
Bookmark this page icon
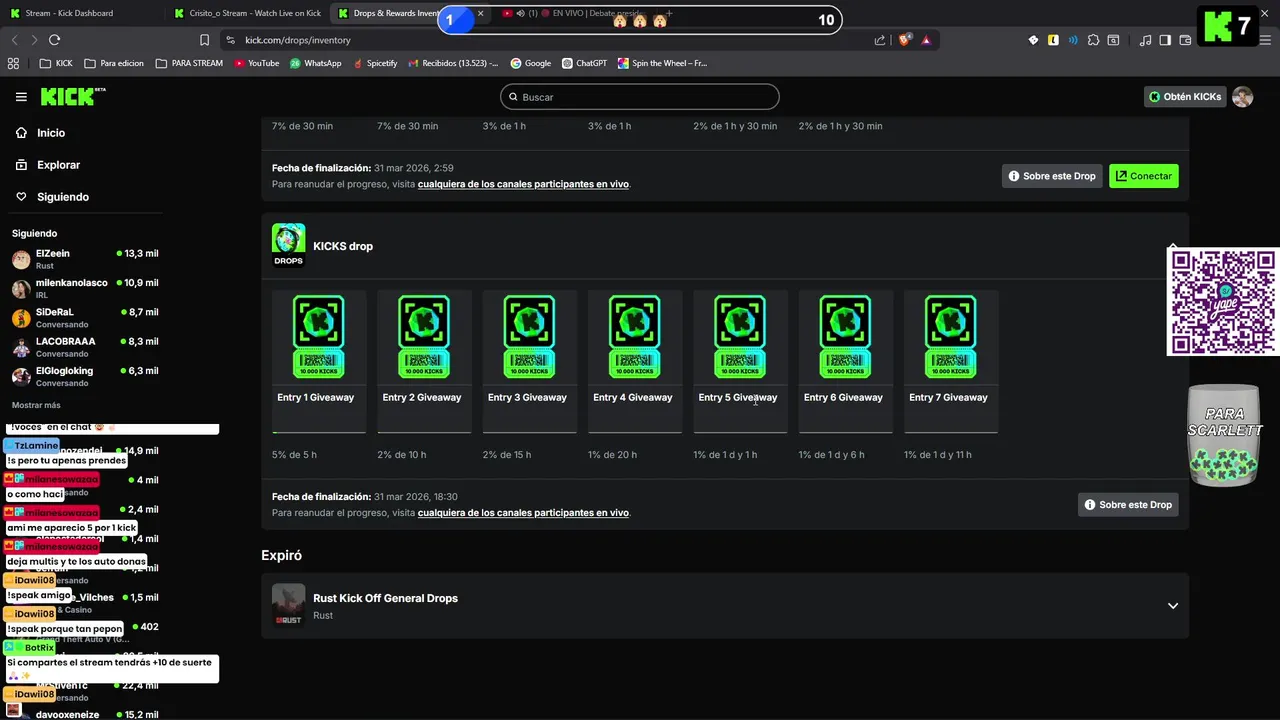(205, 40)
